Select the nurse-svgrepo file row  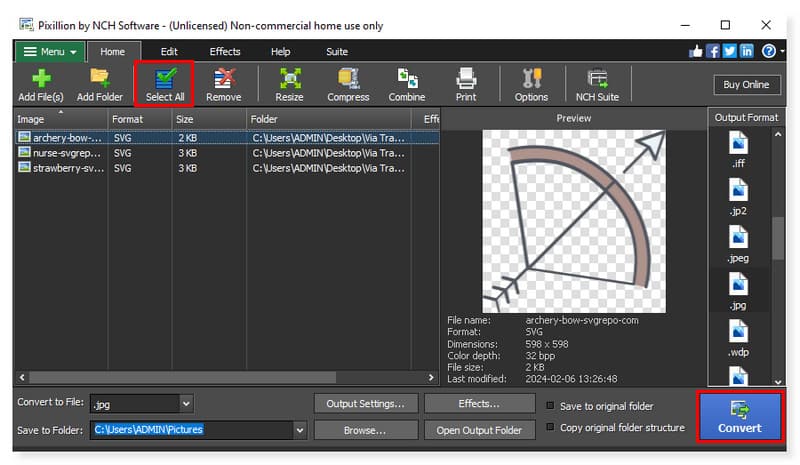coord(60,153)
